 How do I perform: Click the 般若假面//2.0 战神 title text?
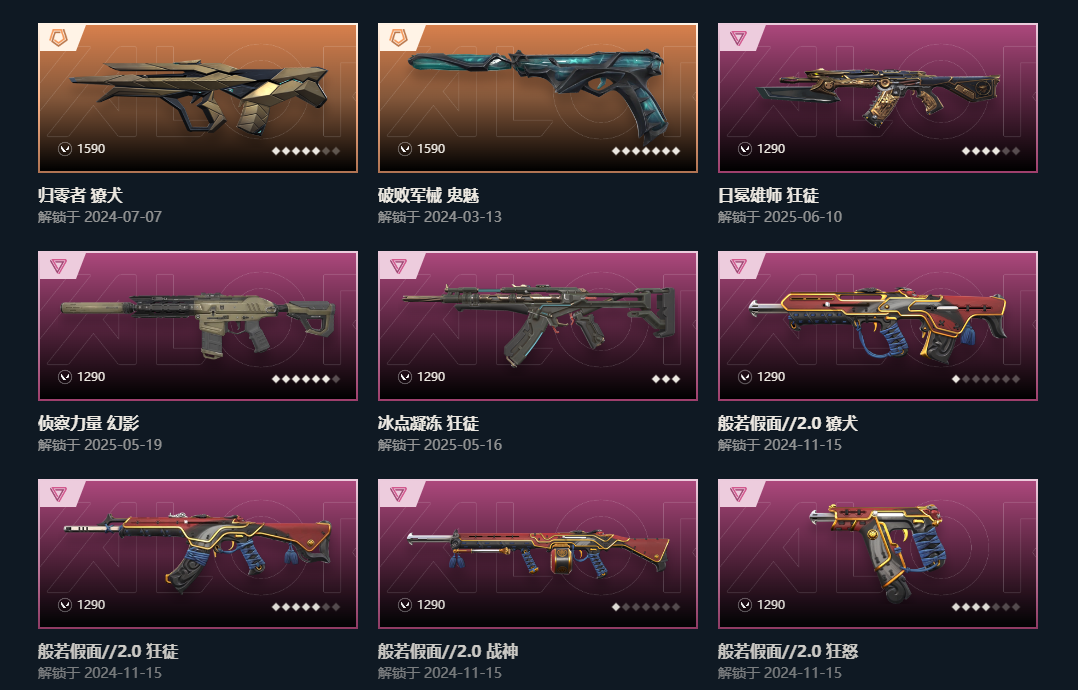[448, 652]
